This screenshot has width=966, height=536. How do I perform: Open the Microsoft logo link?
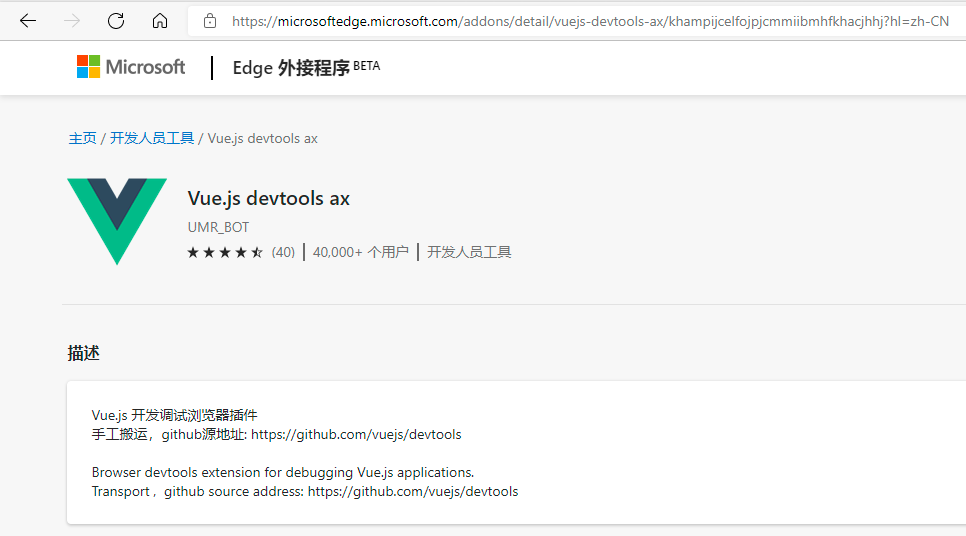click(x=131, y=67)
